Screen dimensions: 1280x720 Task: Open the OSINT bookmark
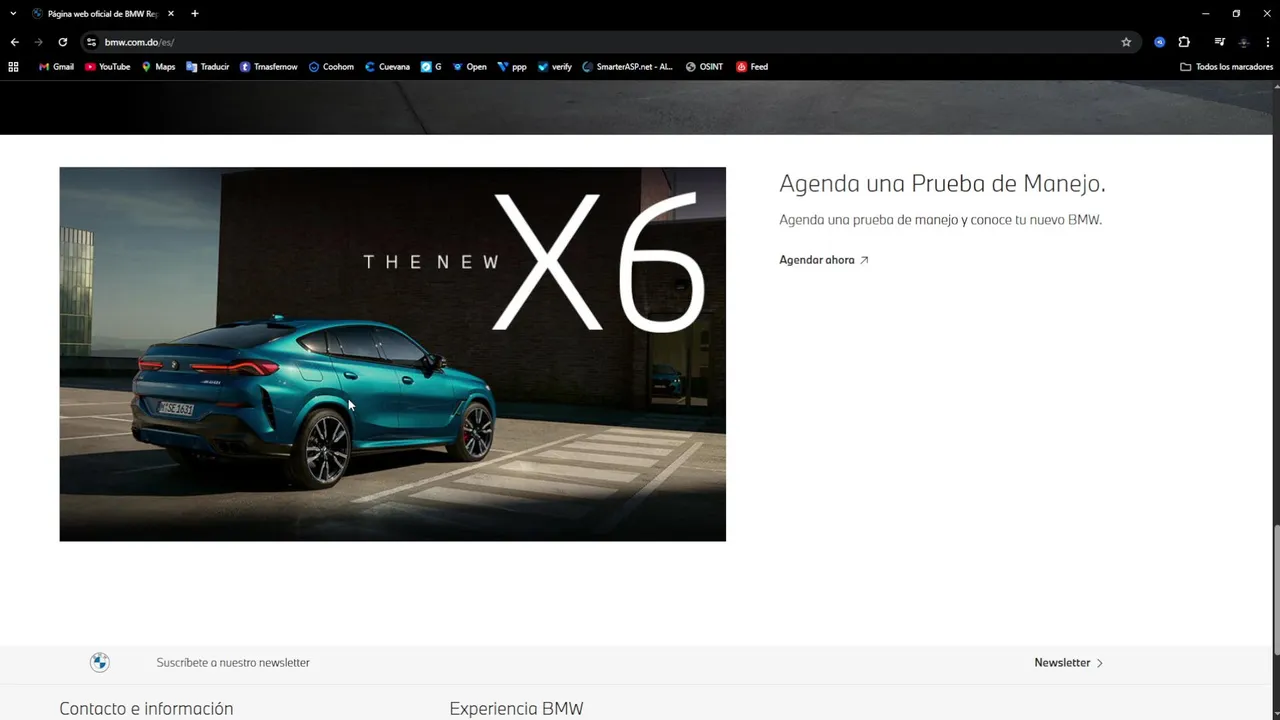tap(704, 67)
